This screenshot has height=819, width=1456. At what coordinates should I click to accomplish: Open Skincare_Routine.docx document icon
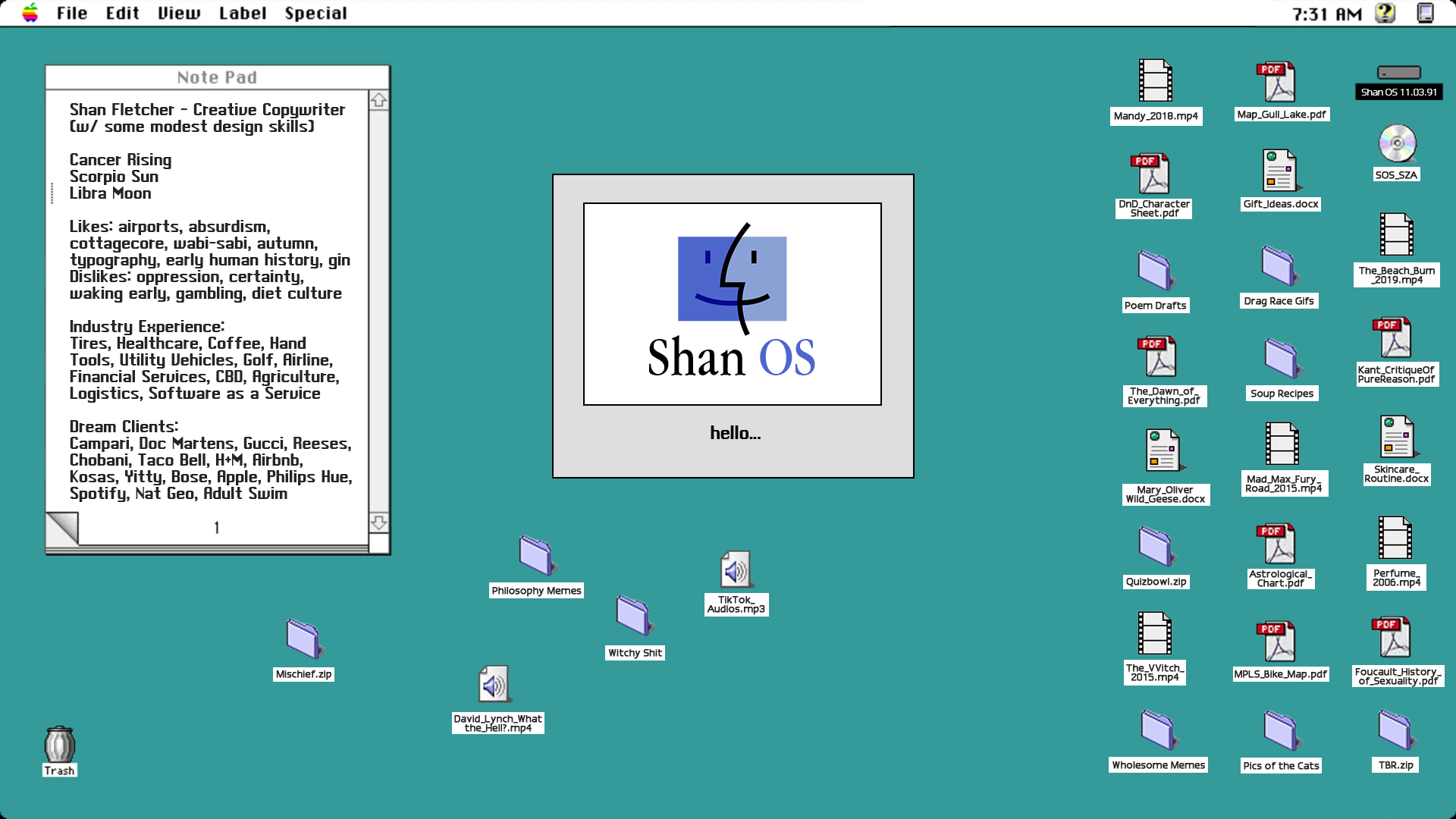tap(1397, 436)
